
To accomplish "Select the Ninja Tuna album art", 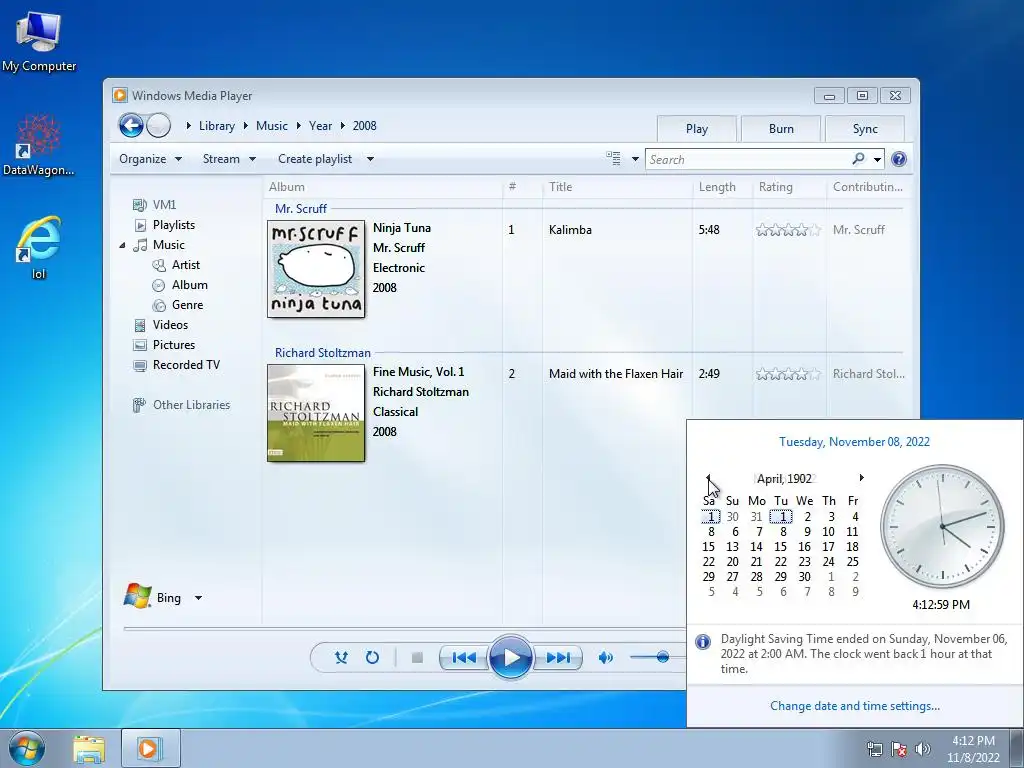I will (316, 269).
